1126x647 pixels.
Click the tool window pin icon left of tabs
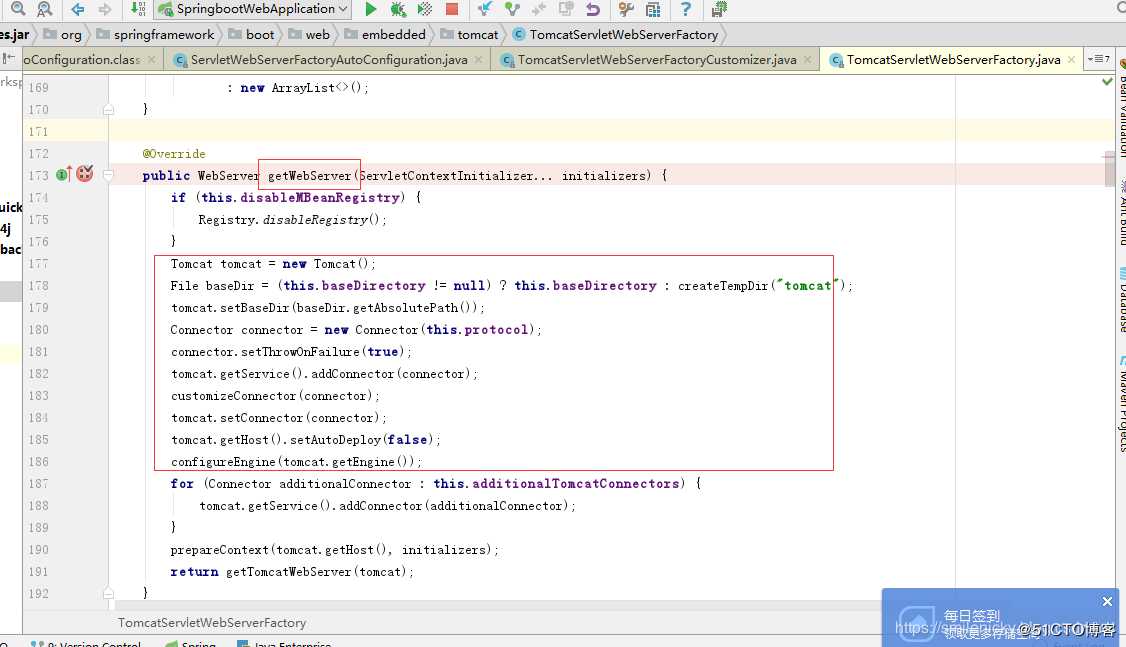[x=9, y=59]
